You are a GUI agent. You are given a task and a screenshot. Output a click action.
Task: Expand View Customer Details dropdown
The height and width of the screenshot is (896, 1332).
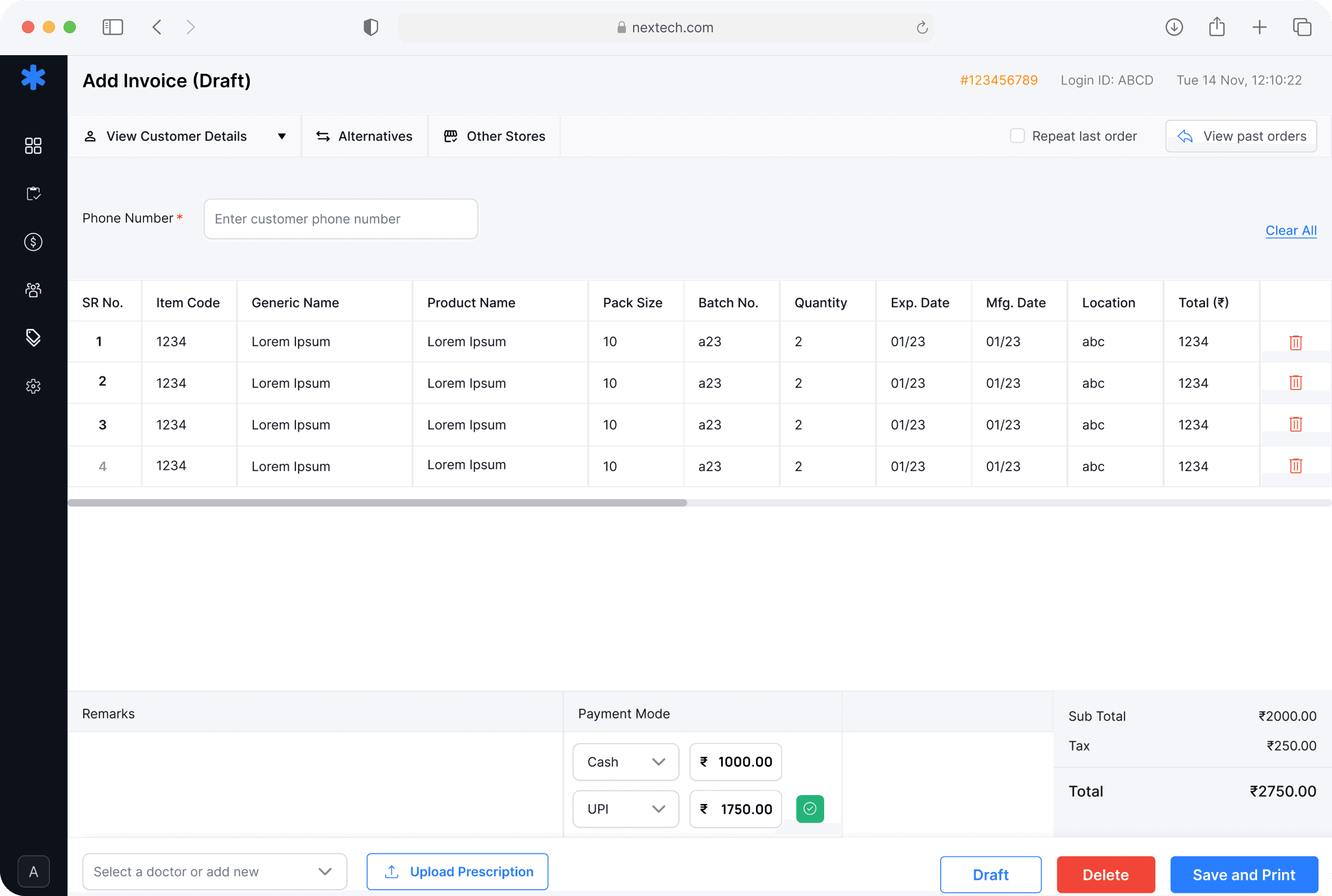tap(185, 136)
